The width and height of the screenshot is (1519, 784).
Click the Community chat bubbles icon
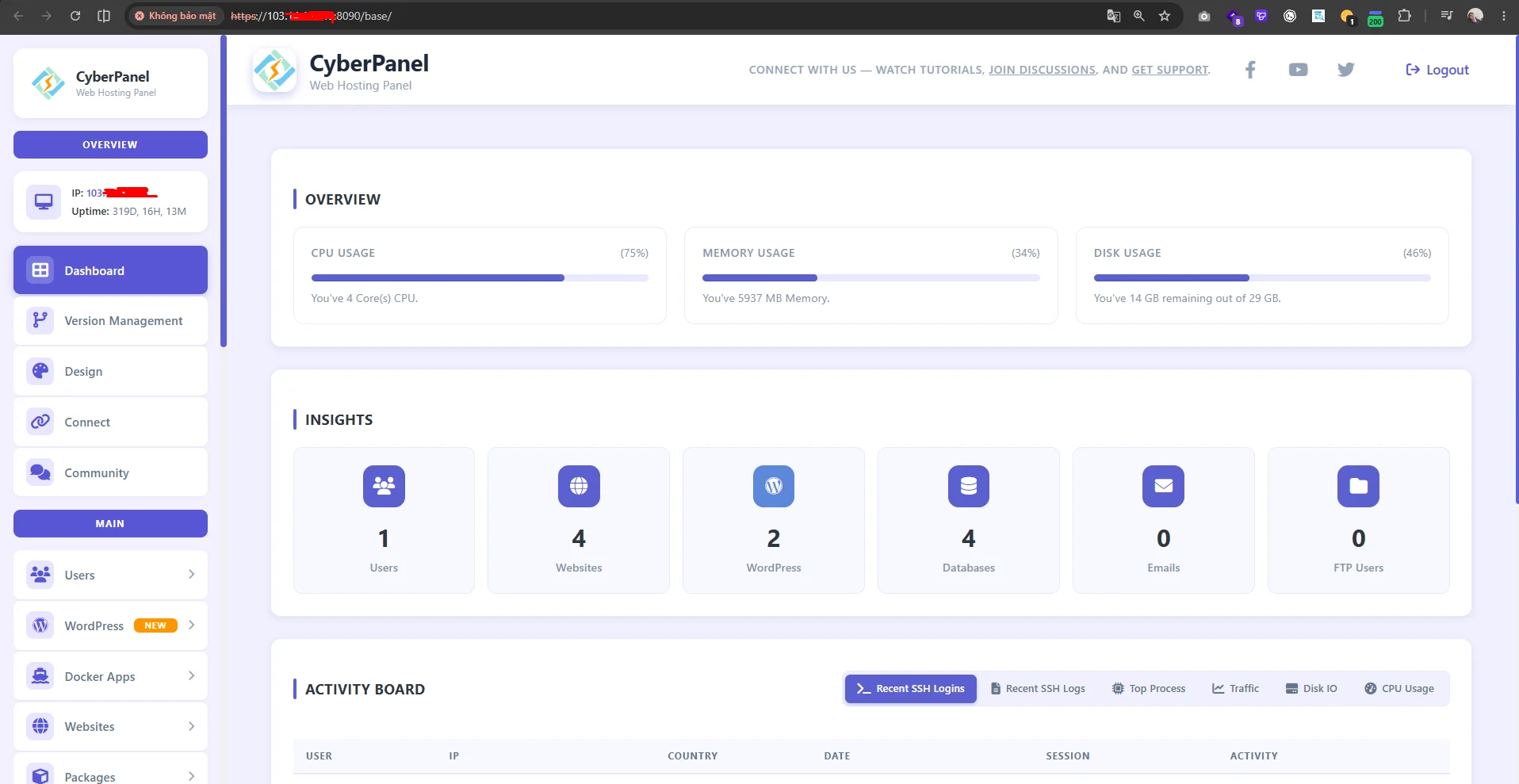coord(40,472)
